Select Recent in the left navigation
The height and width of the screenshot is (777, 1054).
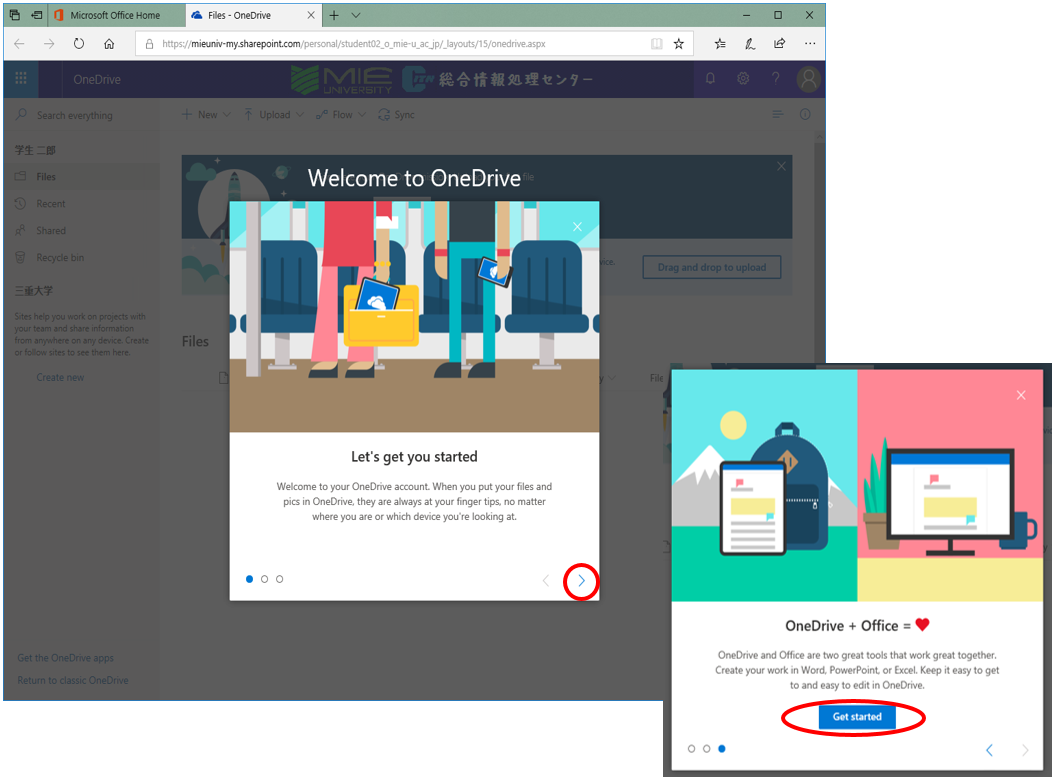point(81,204)
